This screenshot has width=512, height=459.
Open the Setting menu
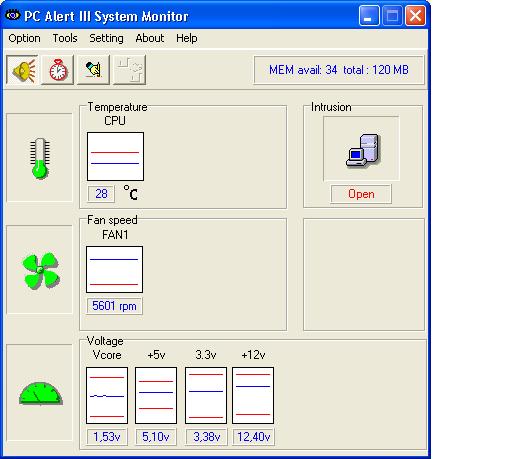[x=106, y=38]
